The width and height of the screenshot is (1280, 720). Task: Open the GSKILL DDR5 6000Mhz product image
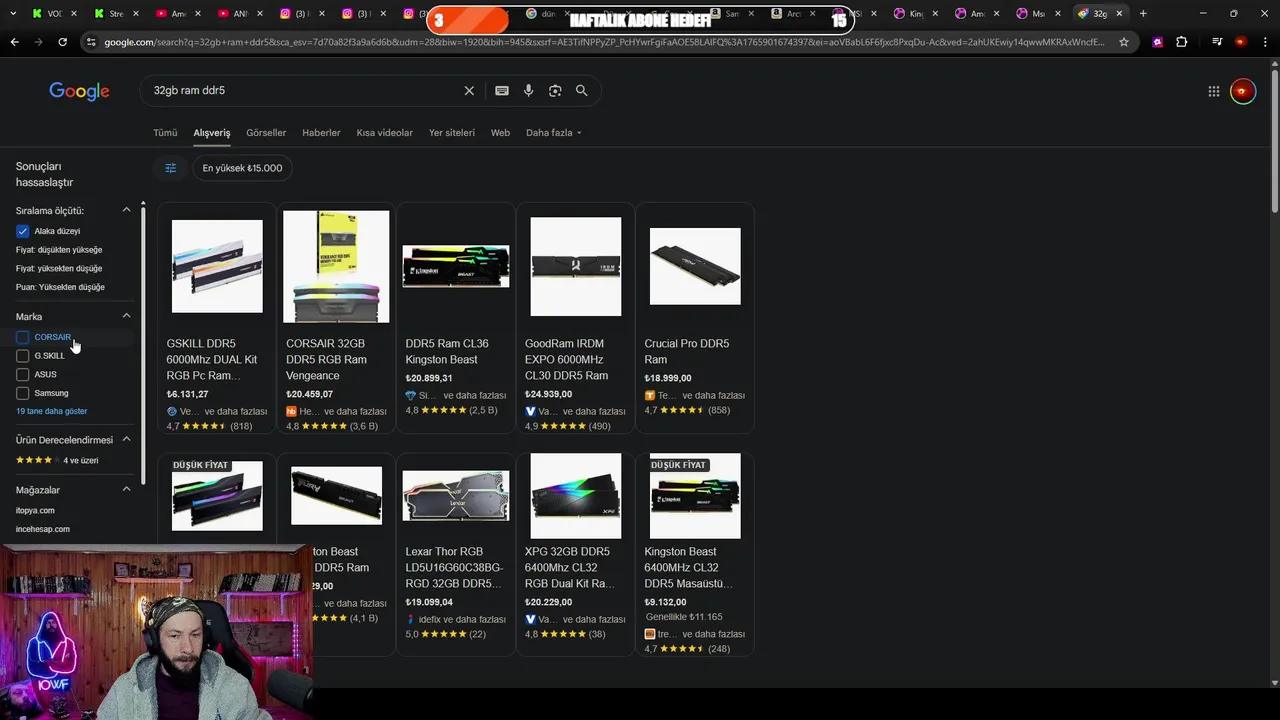pyautogui.click(x=217, y=266)
